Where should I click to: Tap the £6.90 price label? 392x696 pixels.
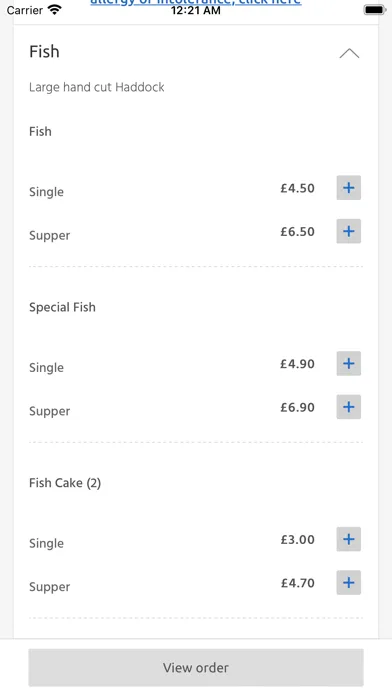pyautogui.click(x=297, y=407)
